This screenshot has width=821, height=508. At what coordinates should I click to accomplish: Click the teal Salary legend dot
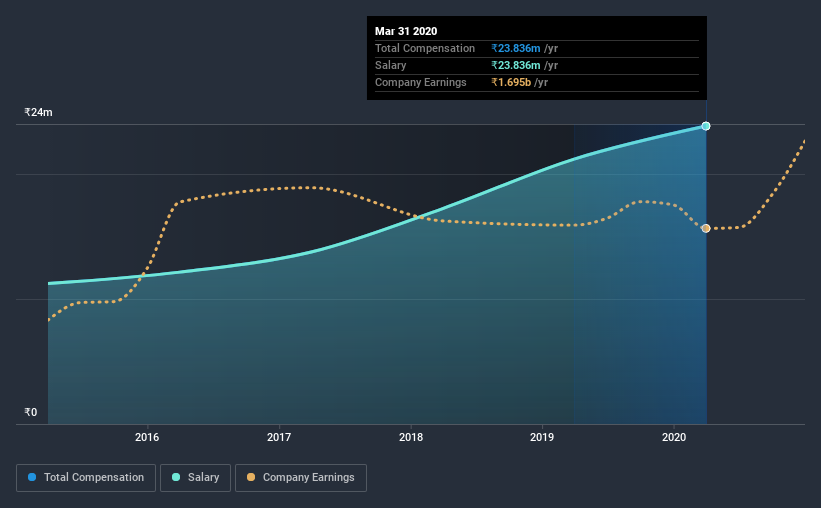pyautogui.click(x=176, y=477)
